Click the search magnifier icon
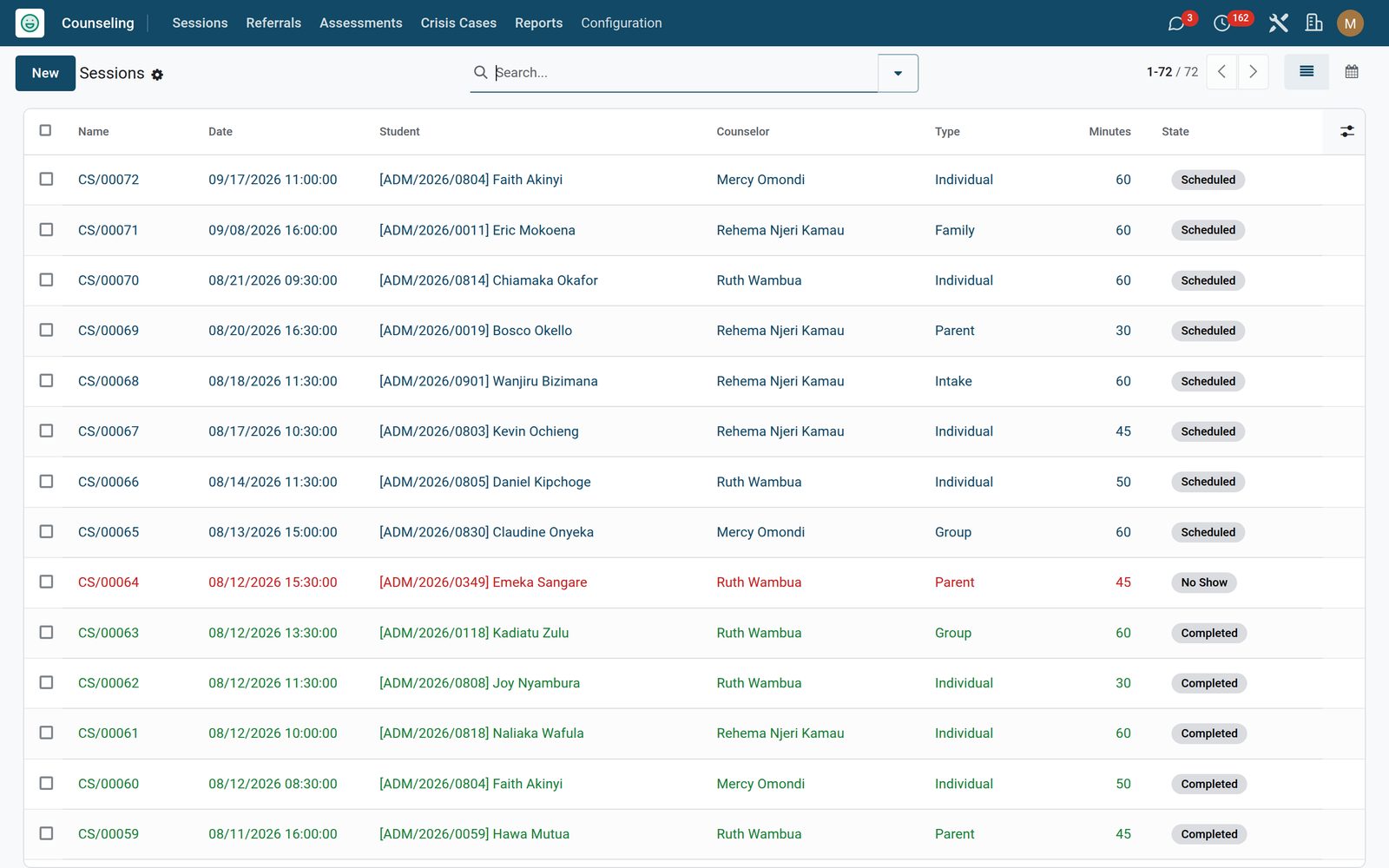This screenshot has width=1389, height=868. (480, 72)
